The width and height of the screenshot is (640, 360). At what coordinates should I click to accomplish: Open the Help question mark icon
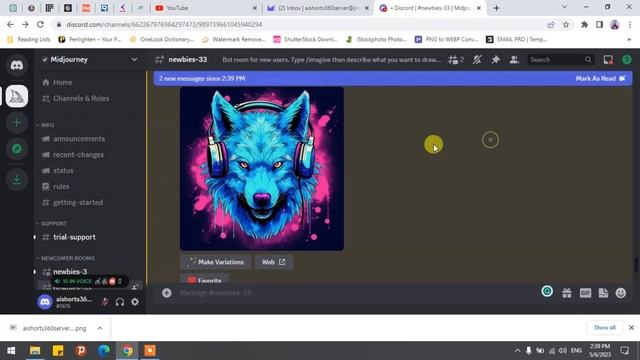627,60
